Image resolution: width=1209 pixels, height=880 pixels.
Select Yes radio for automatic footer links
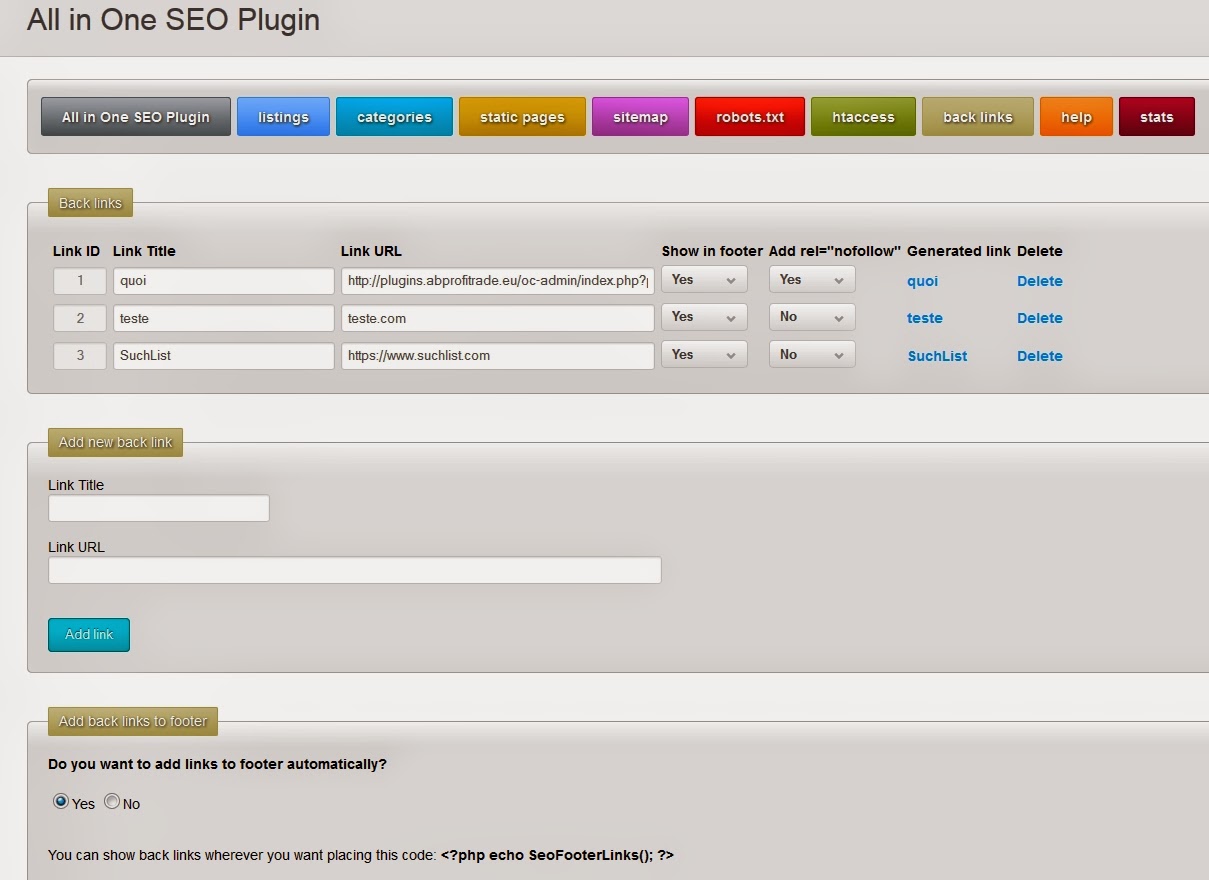(61, 802)
